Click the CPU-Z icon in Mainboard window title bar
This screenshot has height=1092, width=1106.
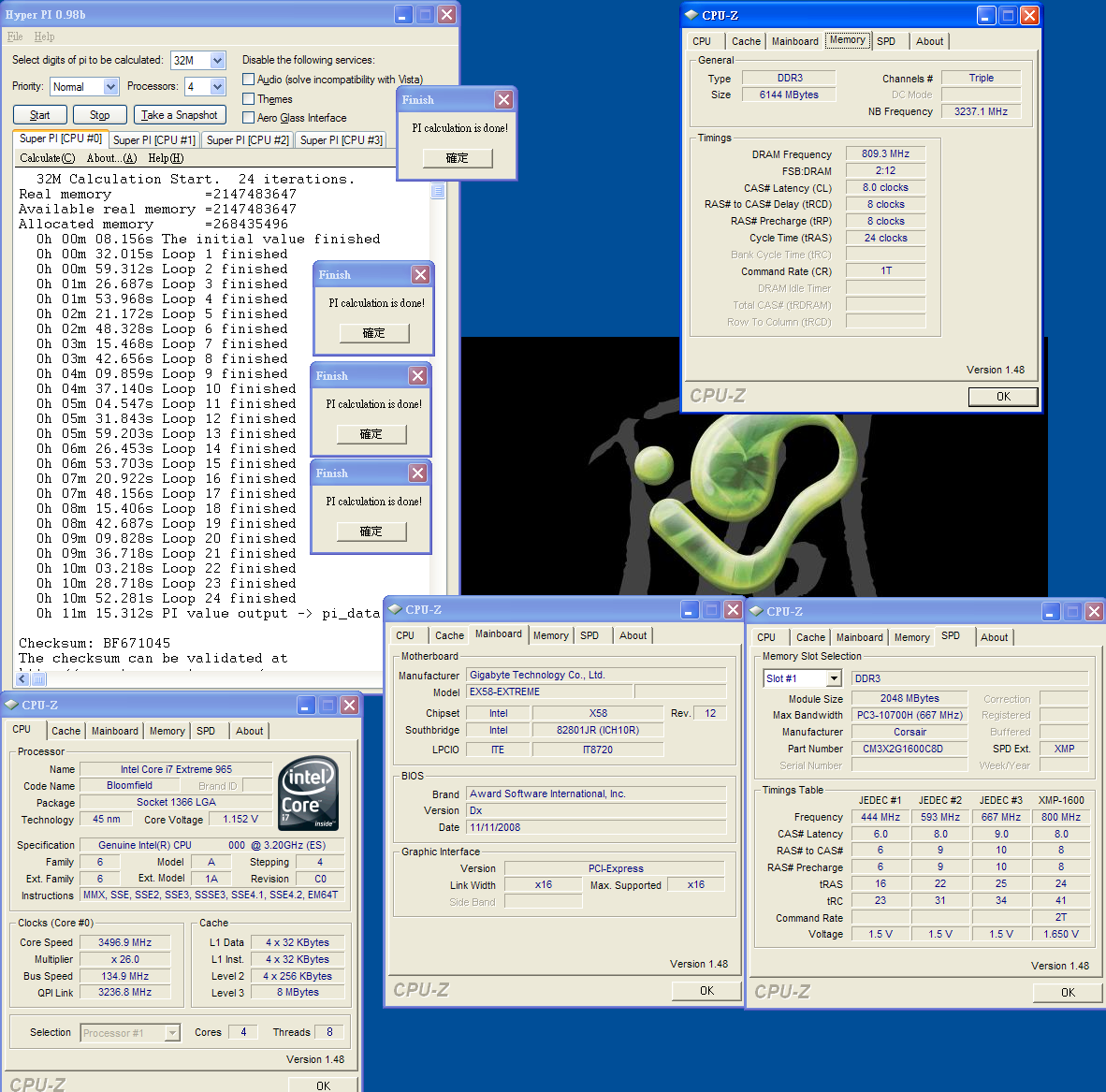[395, 609]
